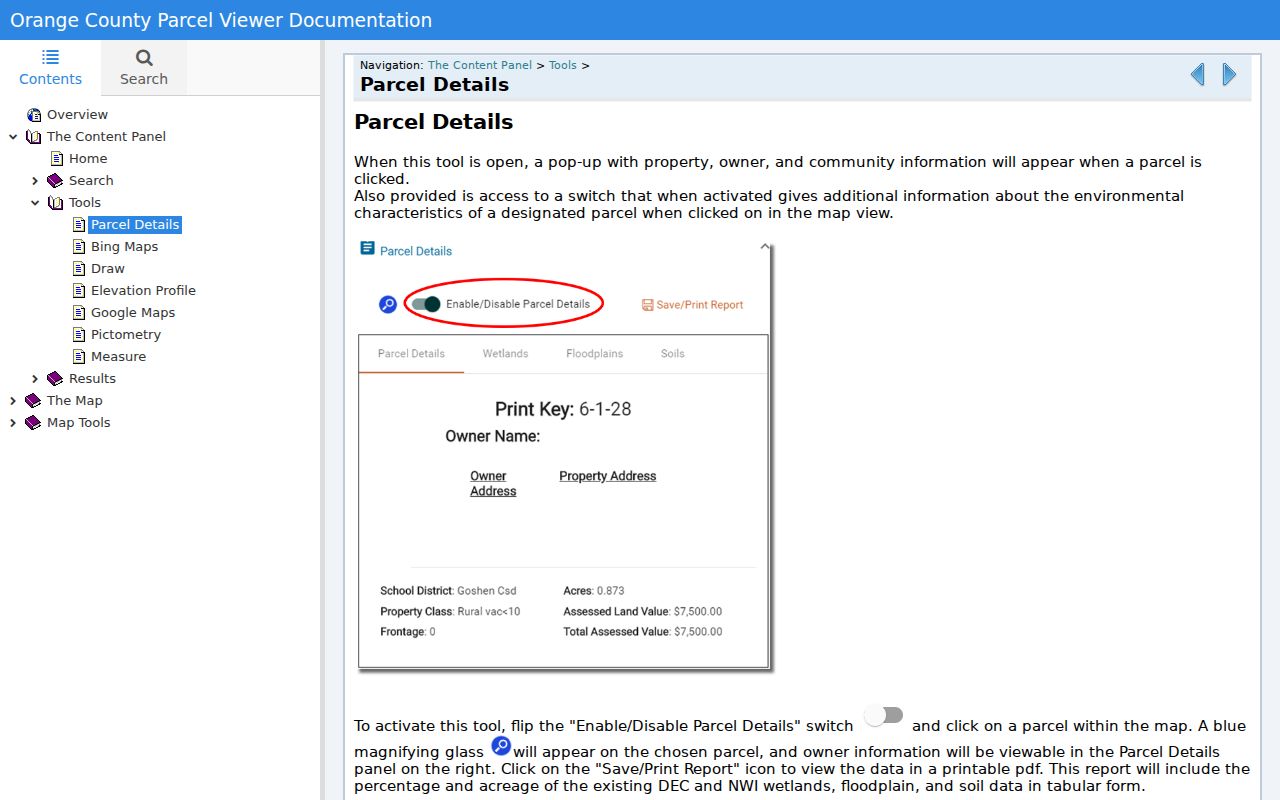
Task: Click the Measure page icon
Action: pos(80,357)
